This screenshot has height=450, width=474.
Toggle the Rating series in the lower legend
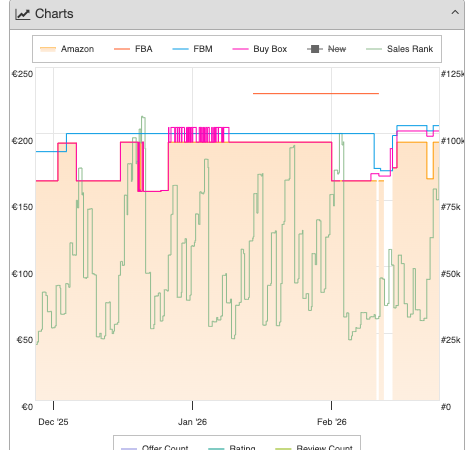coord(232,447)
